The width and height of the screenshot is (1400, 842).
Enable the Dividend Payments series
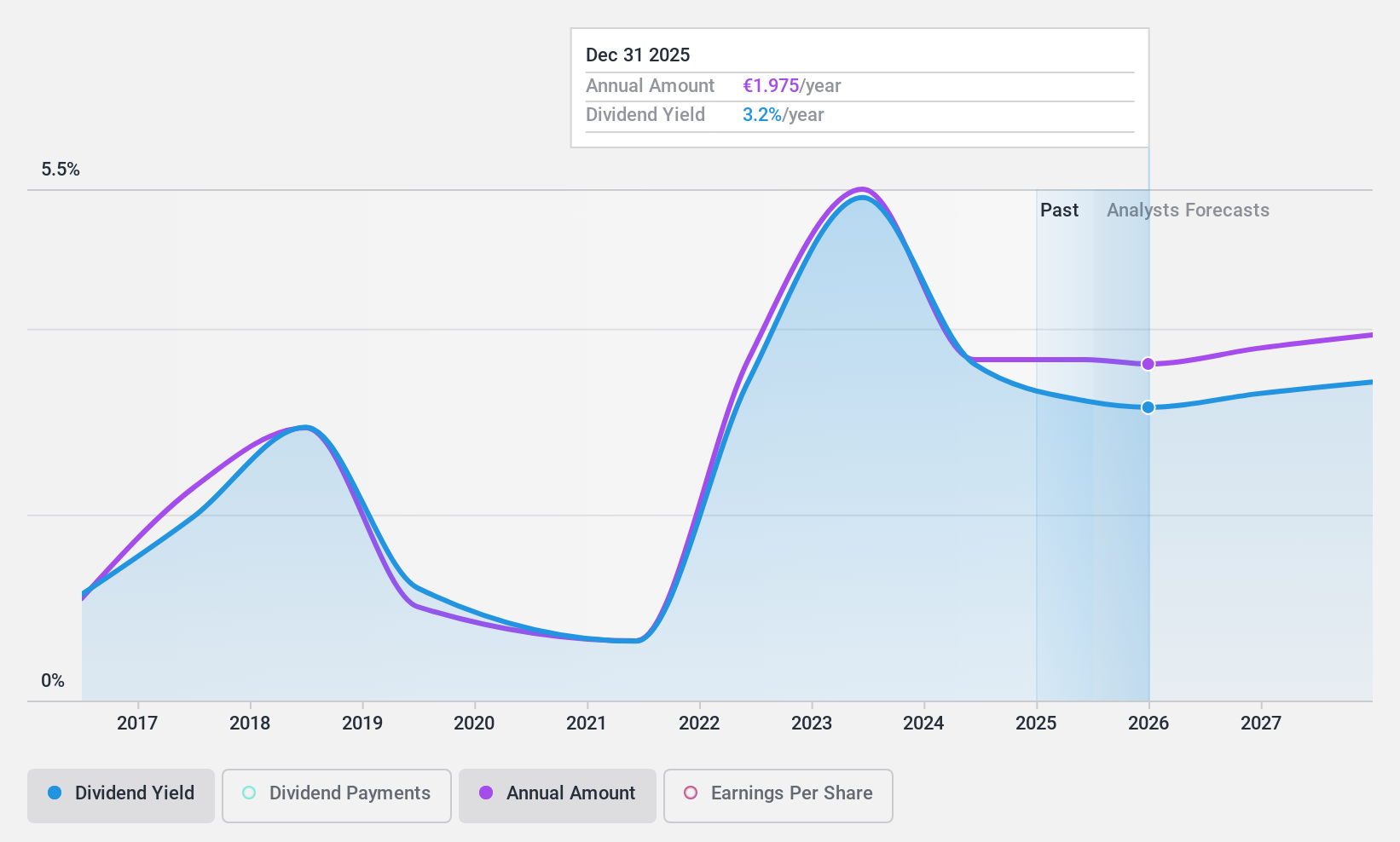point(337,796)
